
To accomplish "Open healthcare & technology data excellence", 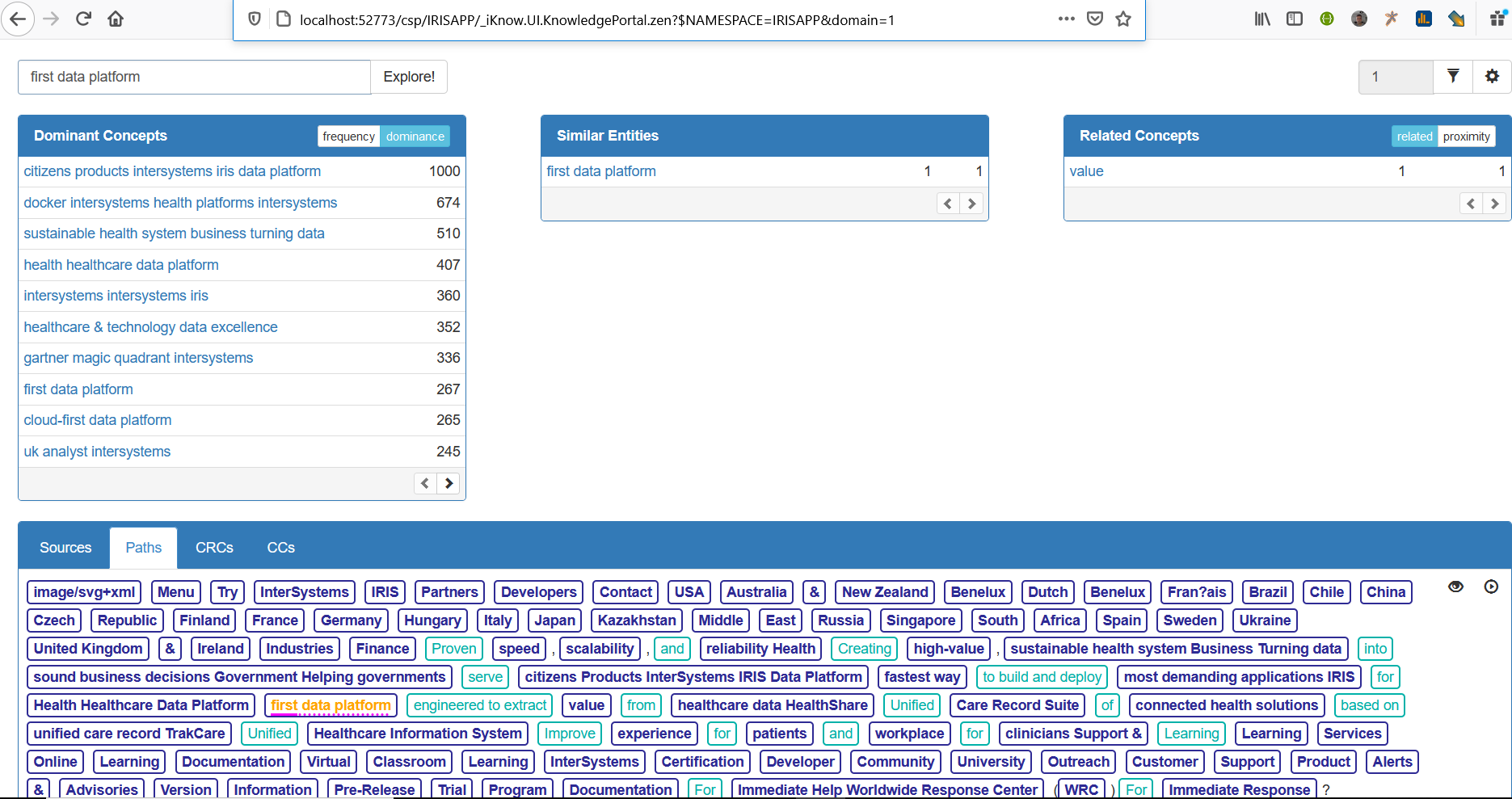I will click(x=150, y=327).
